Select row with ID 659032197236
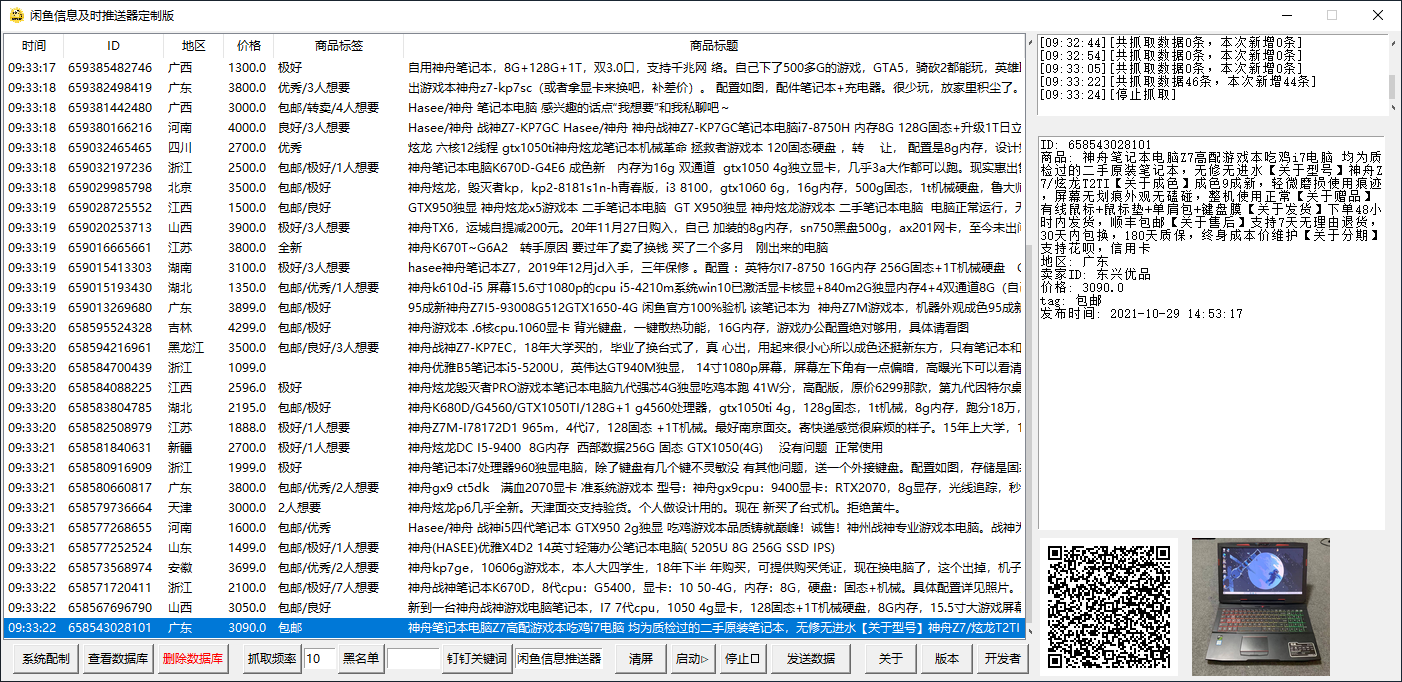 point(514,168)
